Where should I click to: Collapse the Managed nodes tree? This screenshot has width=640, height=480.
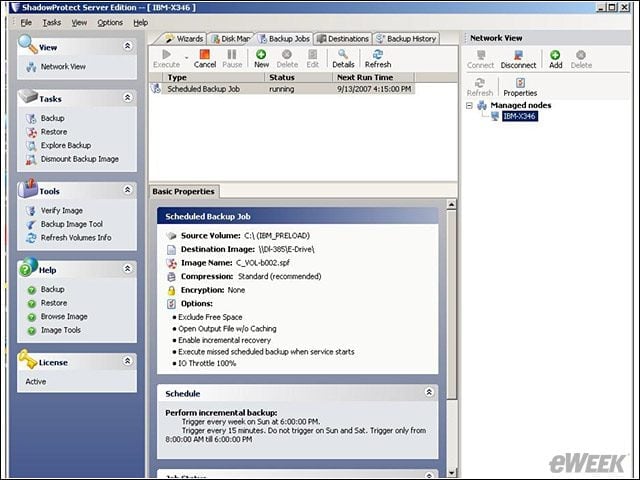coord(469,105)
